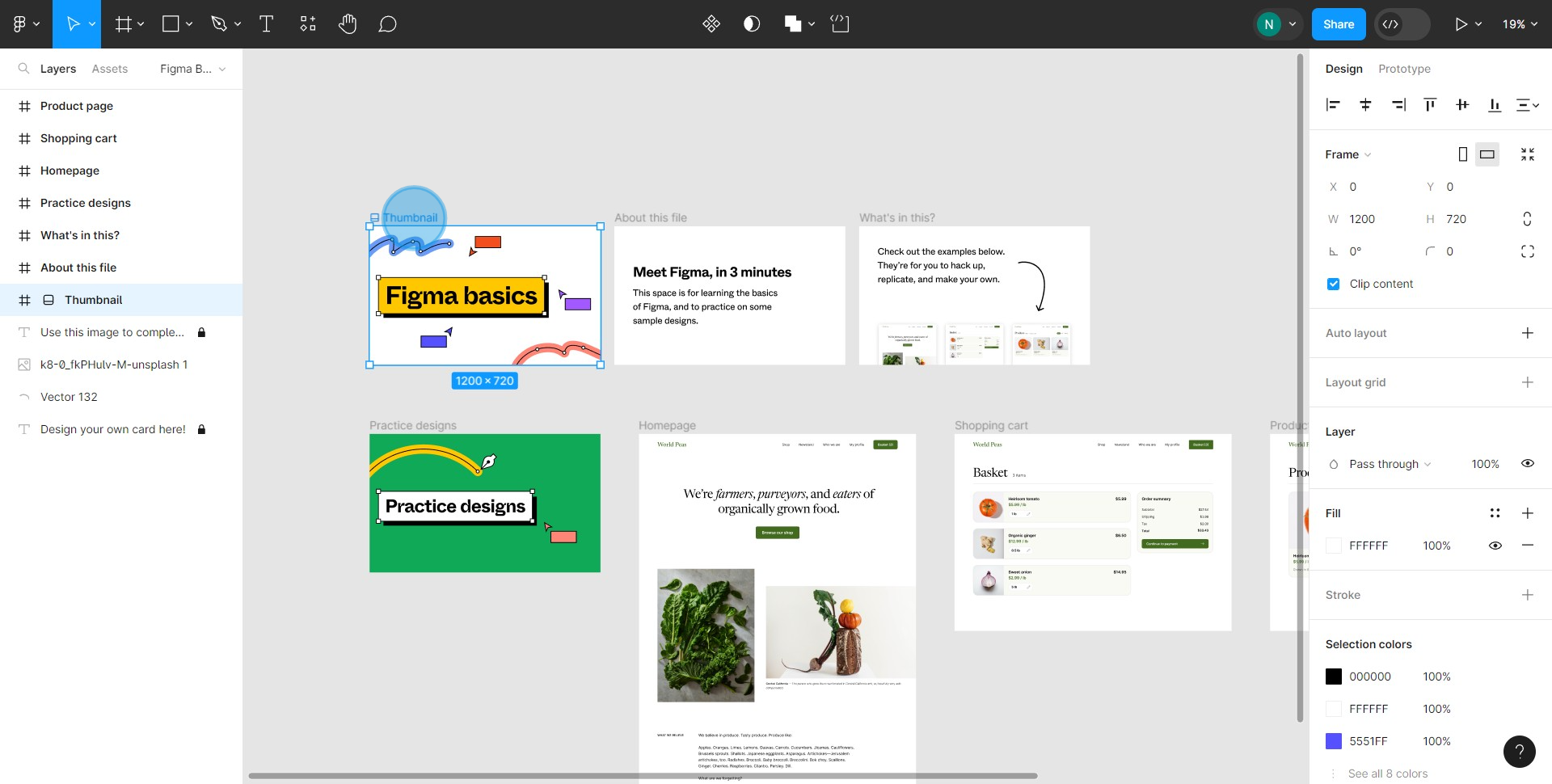Select the Comment tool
1552x784 pixels.
click(387, 24)
